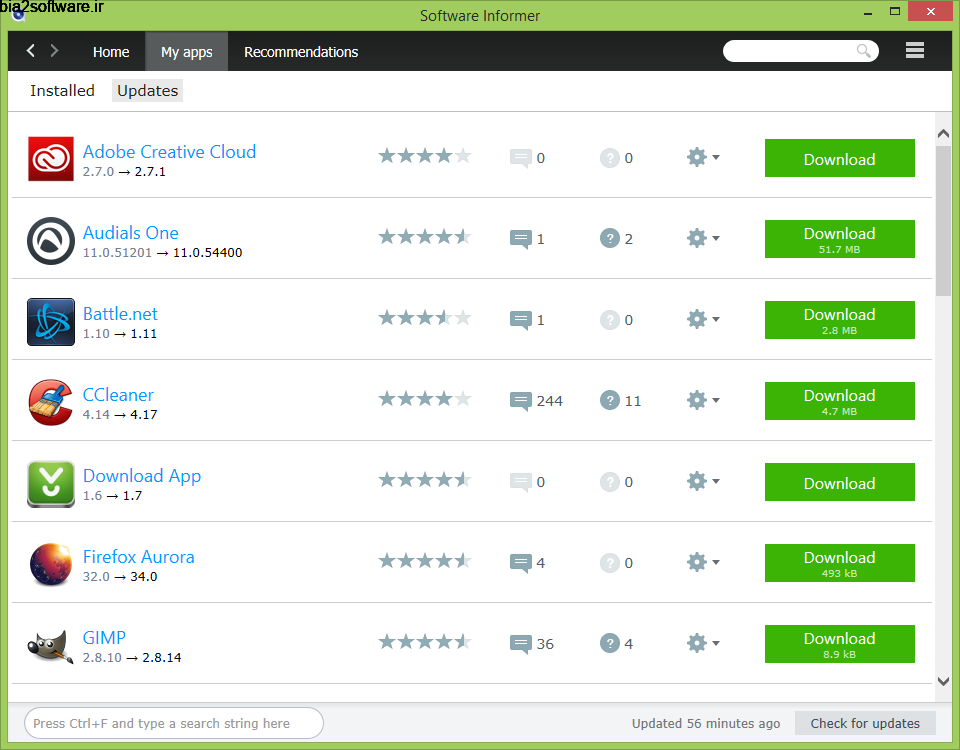Open questions icon for Audials One
The image size is (960, 750).
click(610, 239)
